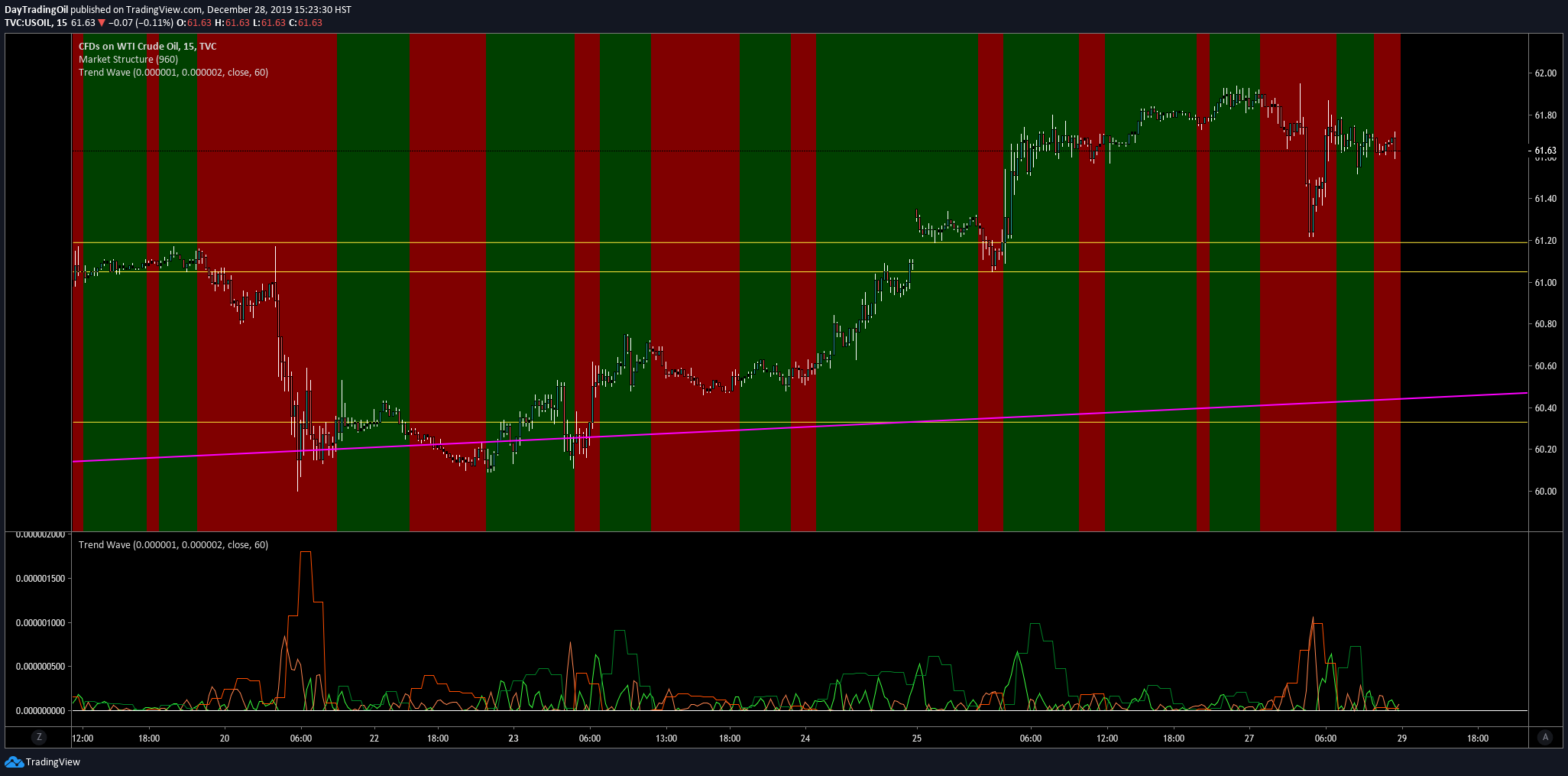Click the 0.000001500 indicator scale label

pyautogui.click(x=40, y=579)
